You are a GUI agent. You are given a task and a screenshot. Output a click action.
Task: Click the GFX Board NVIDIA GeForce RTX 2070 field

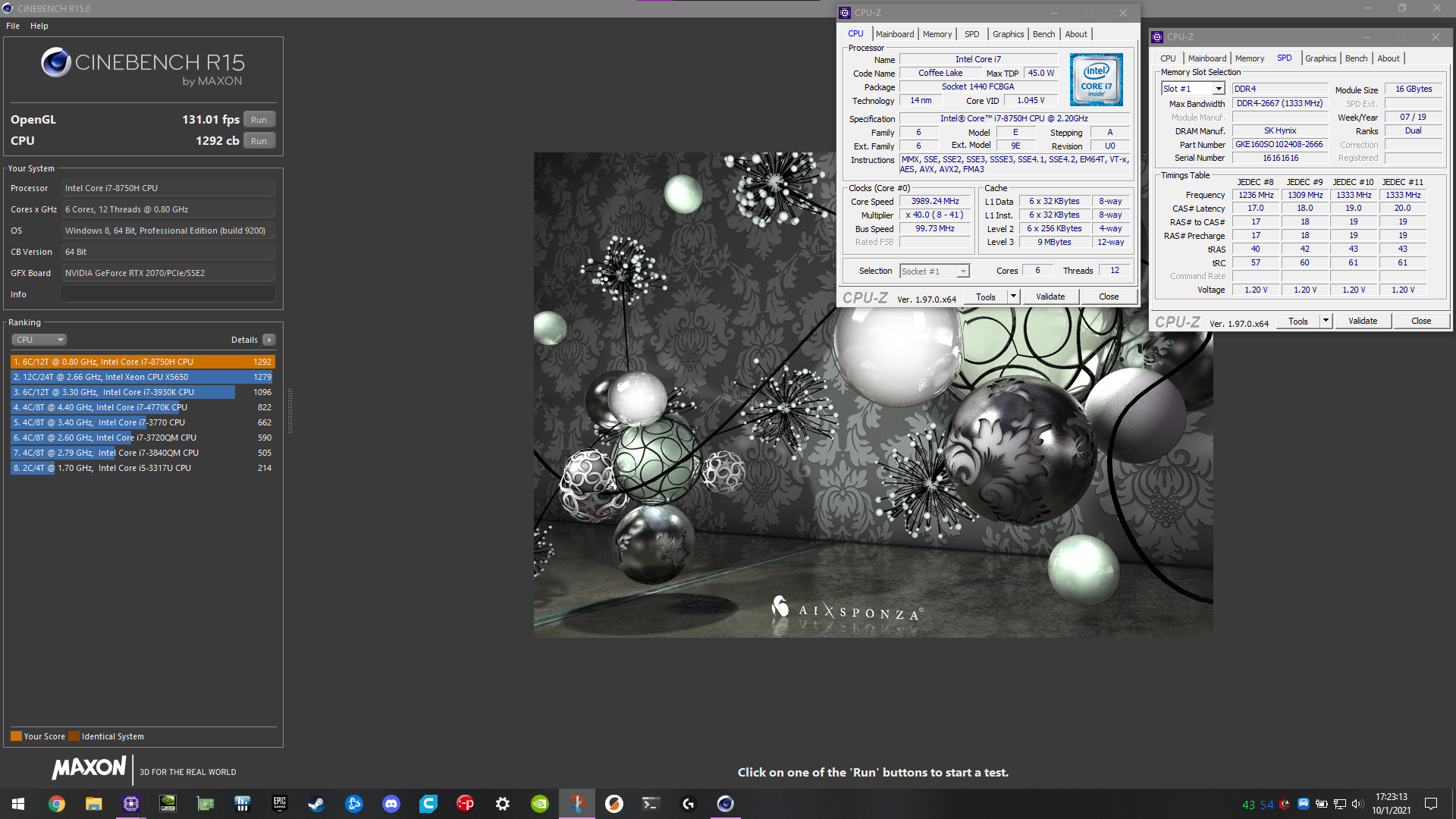(168, 273)
